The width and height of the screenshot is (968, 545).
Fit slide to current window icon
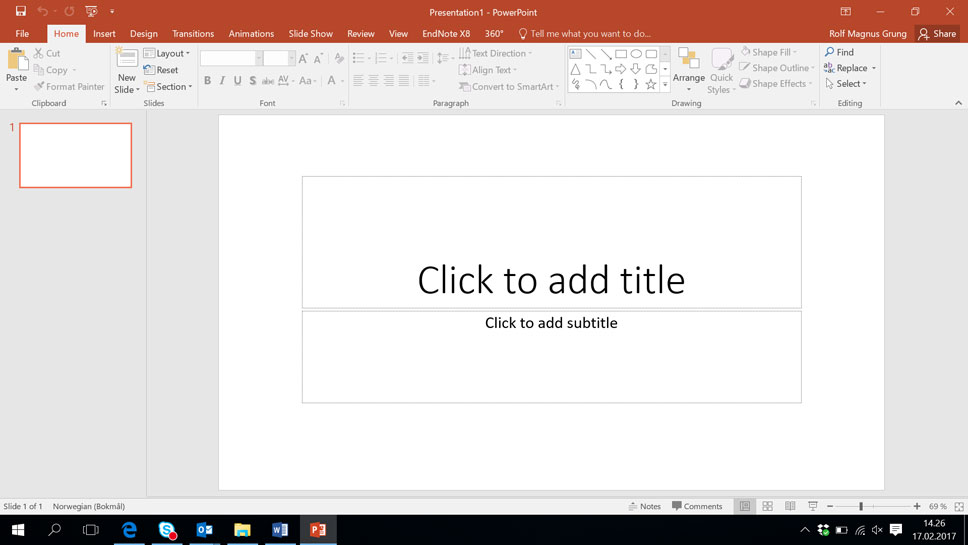tap(958, 506)
